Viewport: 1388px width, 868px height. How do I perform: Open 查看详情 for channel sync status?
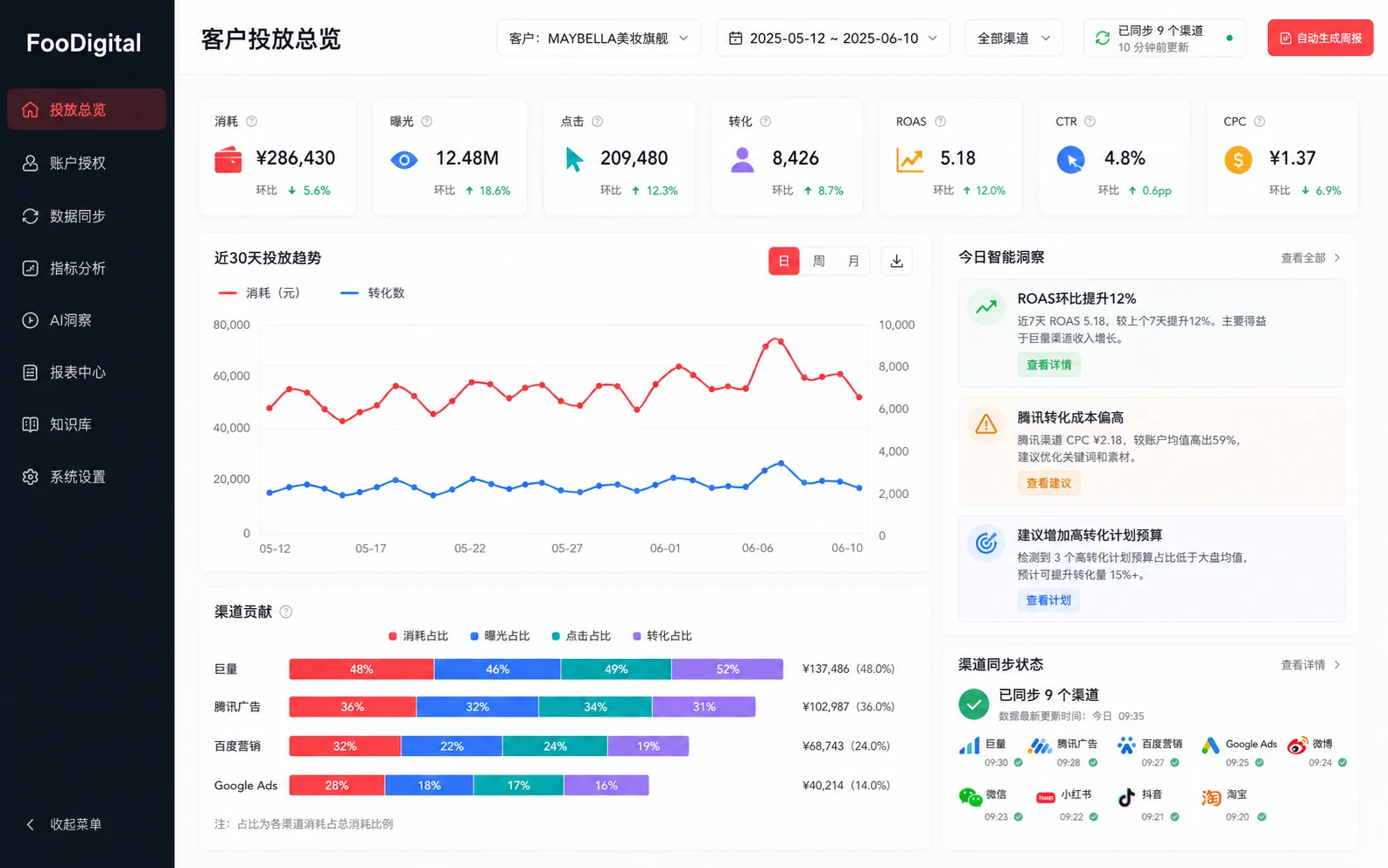tap(1310, 665)
